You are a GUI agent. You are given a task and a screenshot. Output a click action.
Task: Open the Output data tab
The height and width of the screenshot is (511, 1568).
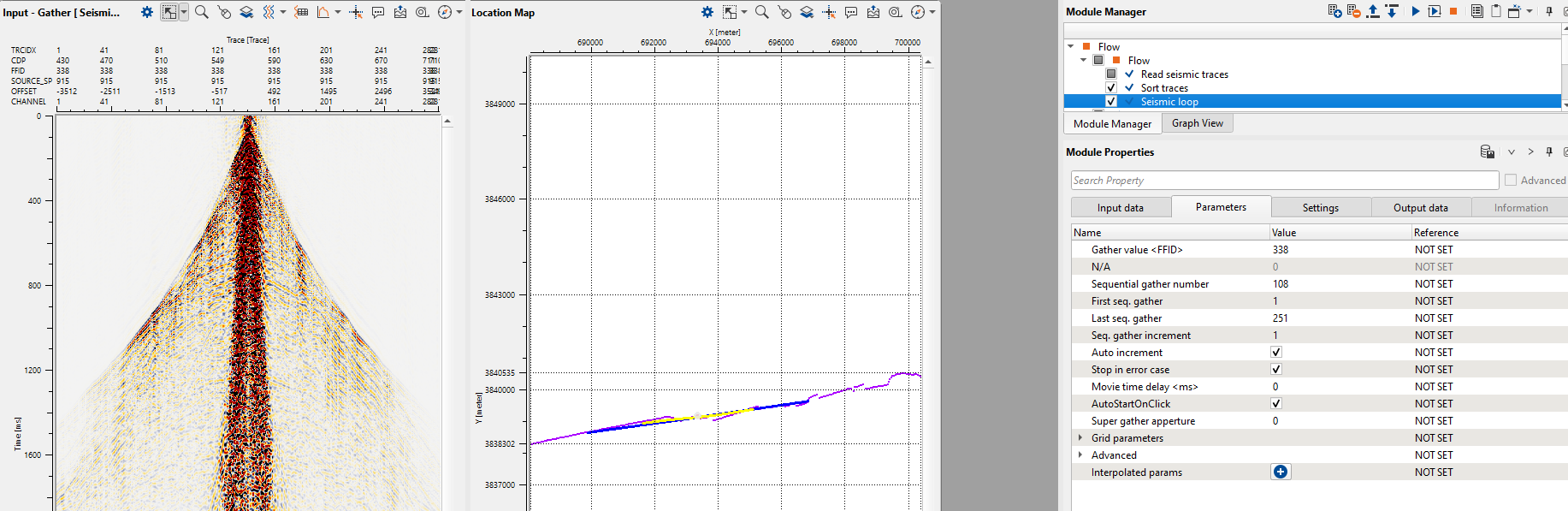click(x=1420, y=208)
